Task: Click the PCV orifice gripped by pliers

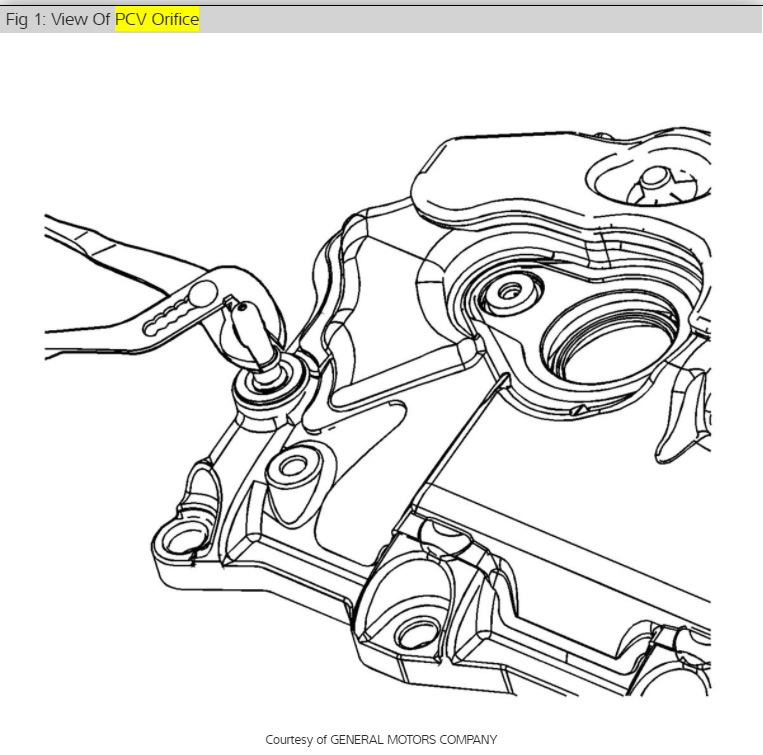Action: click(251, 336)
